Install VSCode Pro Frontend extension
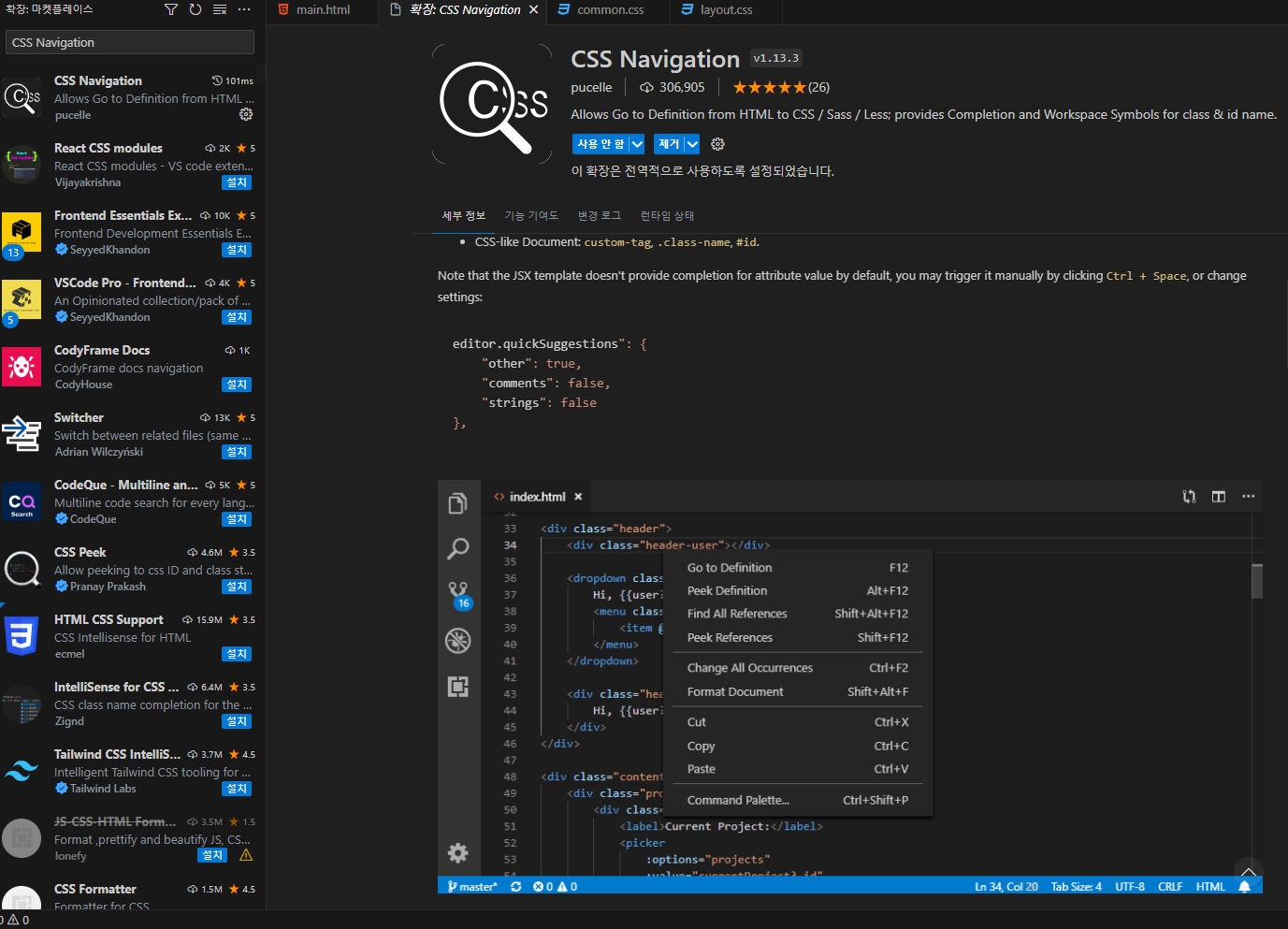The image size is (1288, 929). coord(238,317)
